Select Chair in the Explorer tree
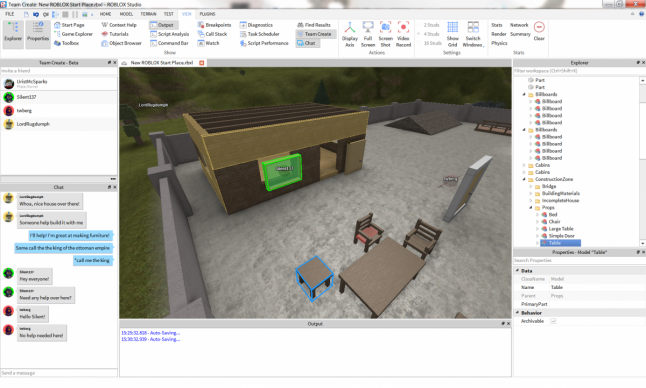This screenshot has width=646, height=388. [554, 222]
